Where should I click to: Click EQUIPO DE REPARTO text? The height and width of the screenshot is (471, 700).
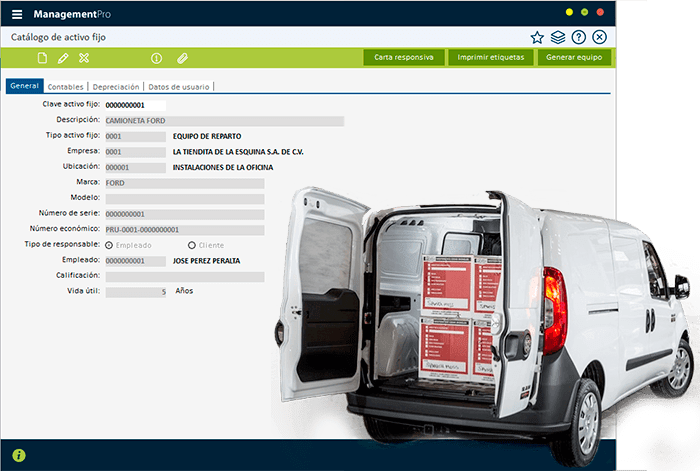[x=207, y=136]
